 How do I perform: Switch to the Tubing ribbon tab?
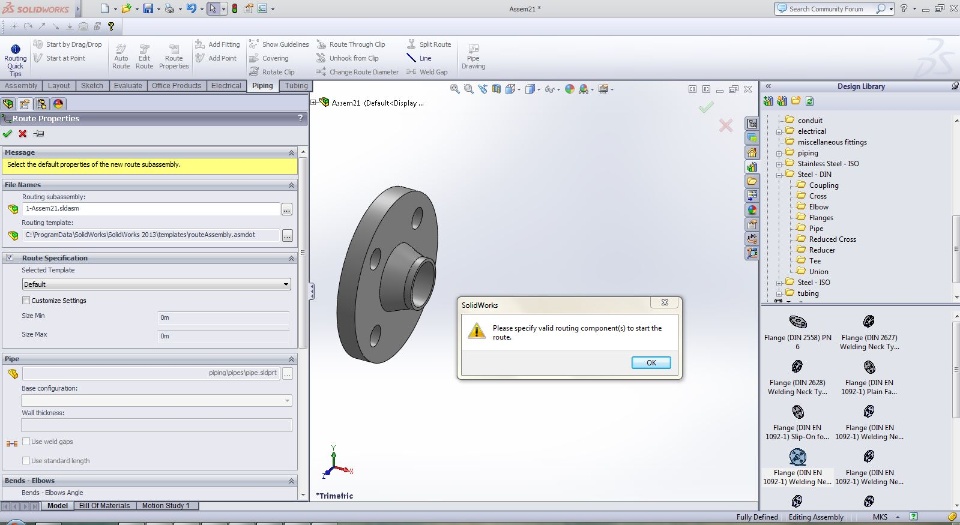(x=296, y=86)
